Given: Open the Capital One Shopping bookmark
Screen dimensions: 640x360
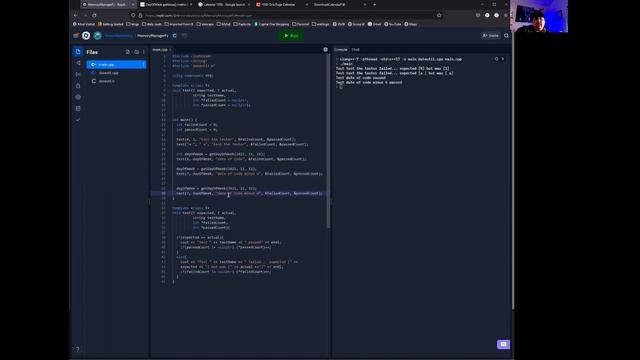Looking at the screenshot, I should tap(271, 24).
